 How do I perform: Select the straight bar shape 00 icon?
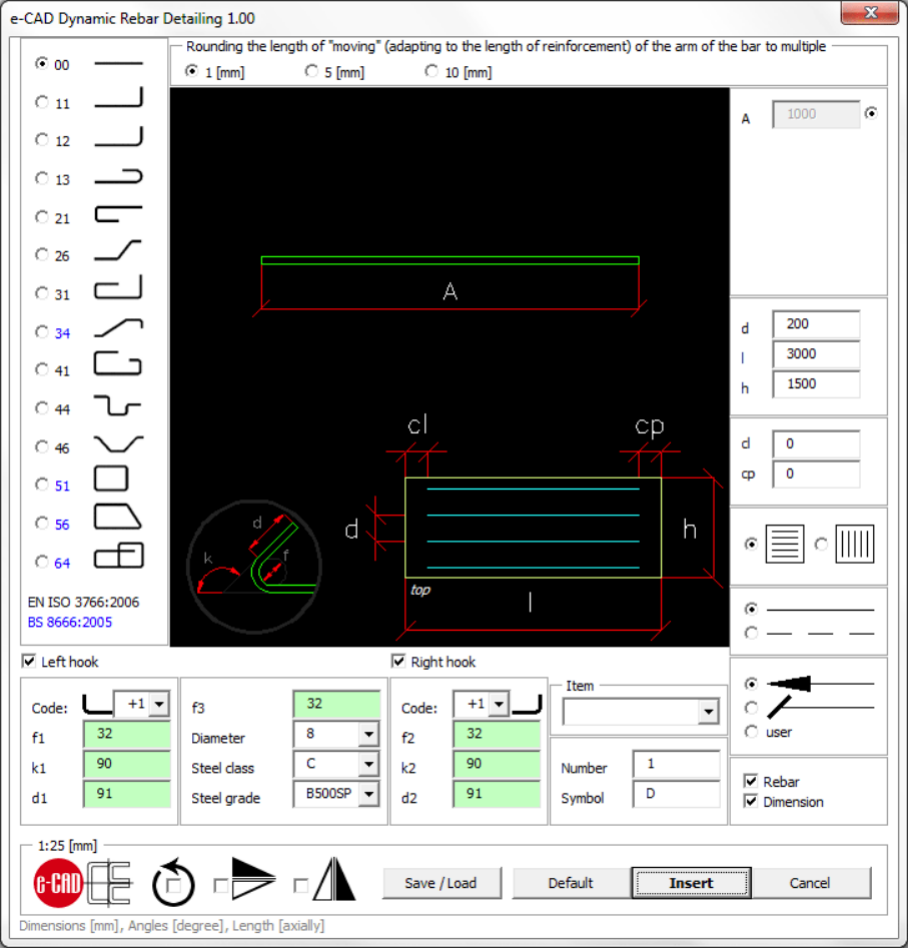118,63
